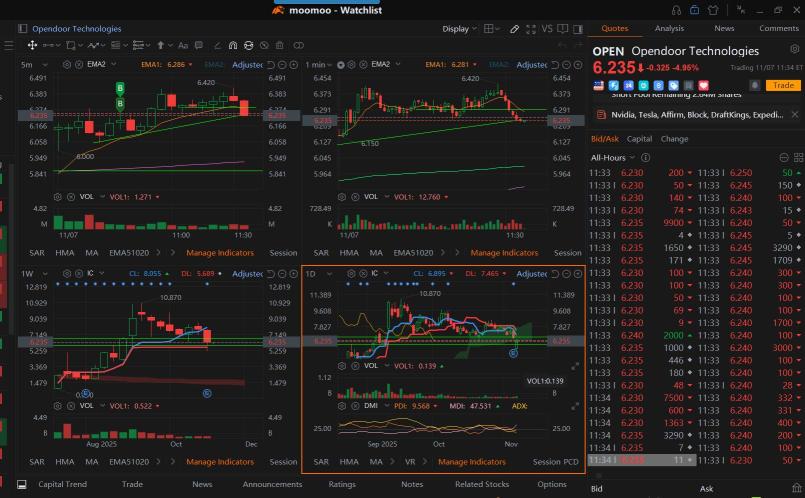Click Adjusted label in 1W chart
The image size is (805, 498).
click(247, 274)
